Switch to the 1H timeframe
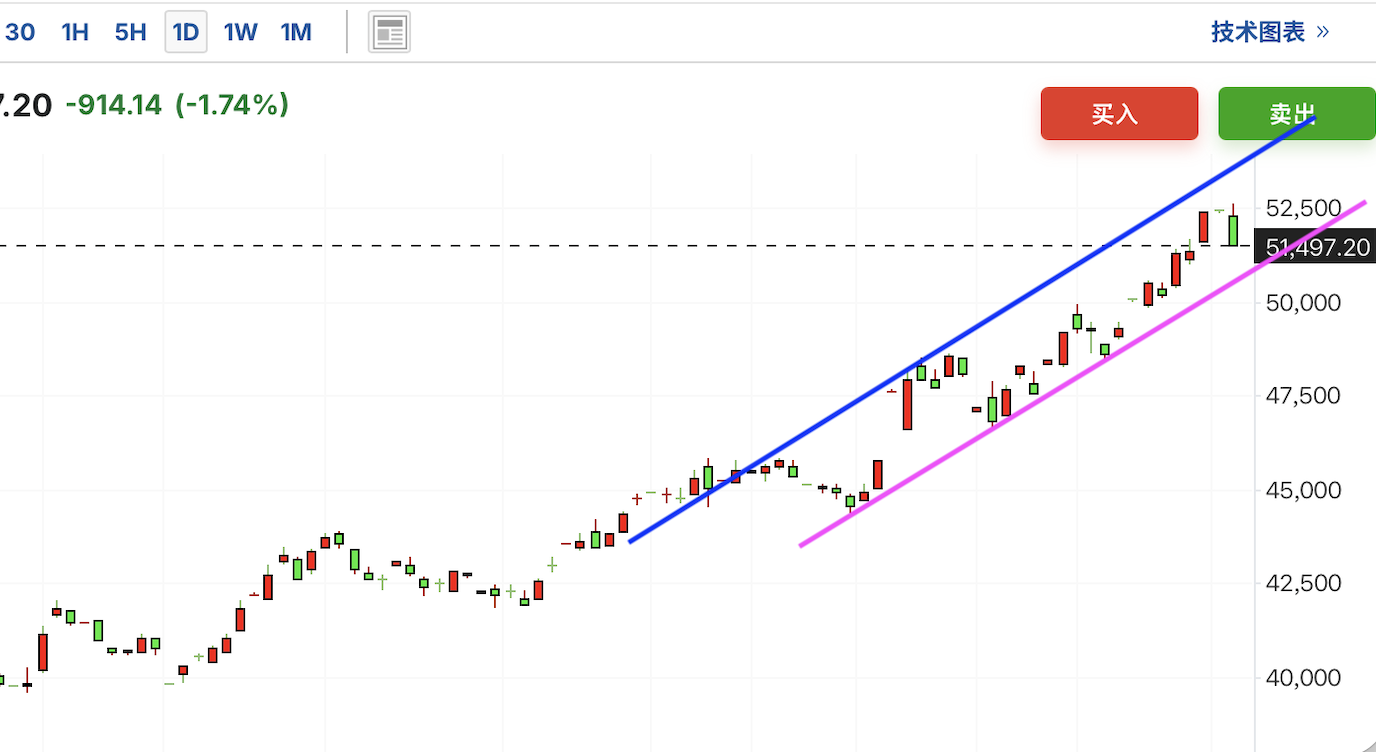 [x=75, y=32]
